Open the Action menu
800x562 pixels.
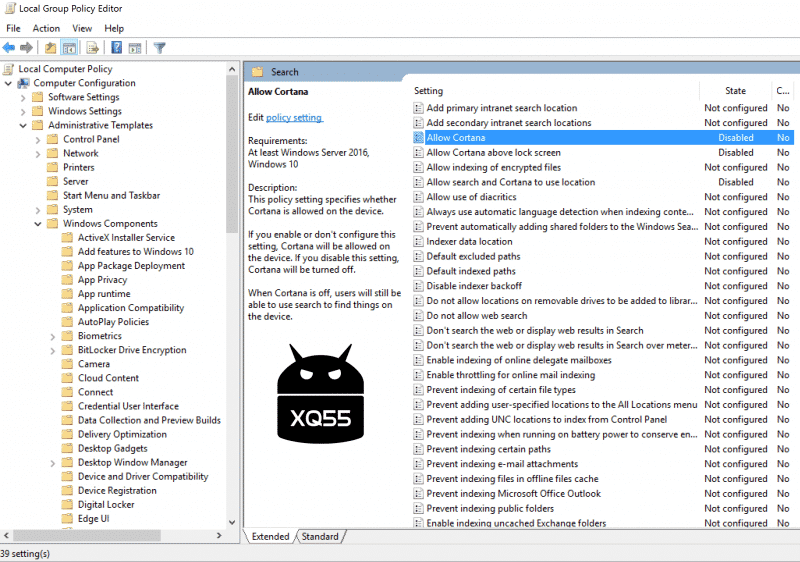(x=46, y=28)
